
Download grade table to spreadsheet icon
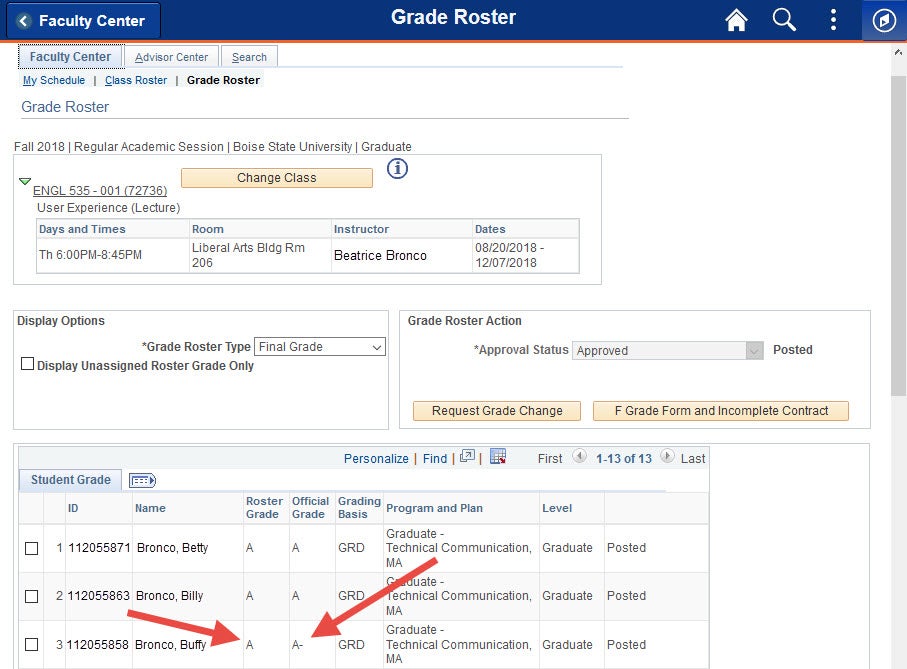tap(498, 457)
